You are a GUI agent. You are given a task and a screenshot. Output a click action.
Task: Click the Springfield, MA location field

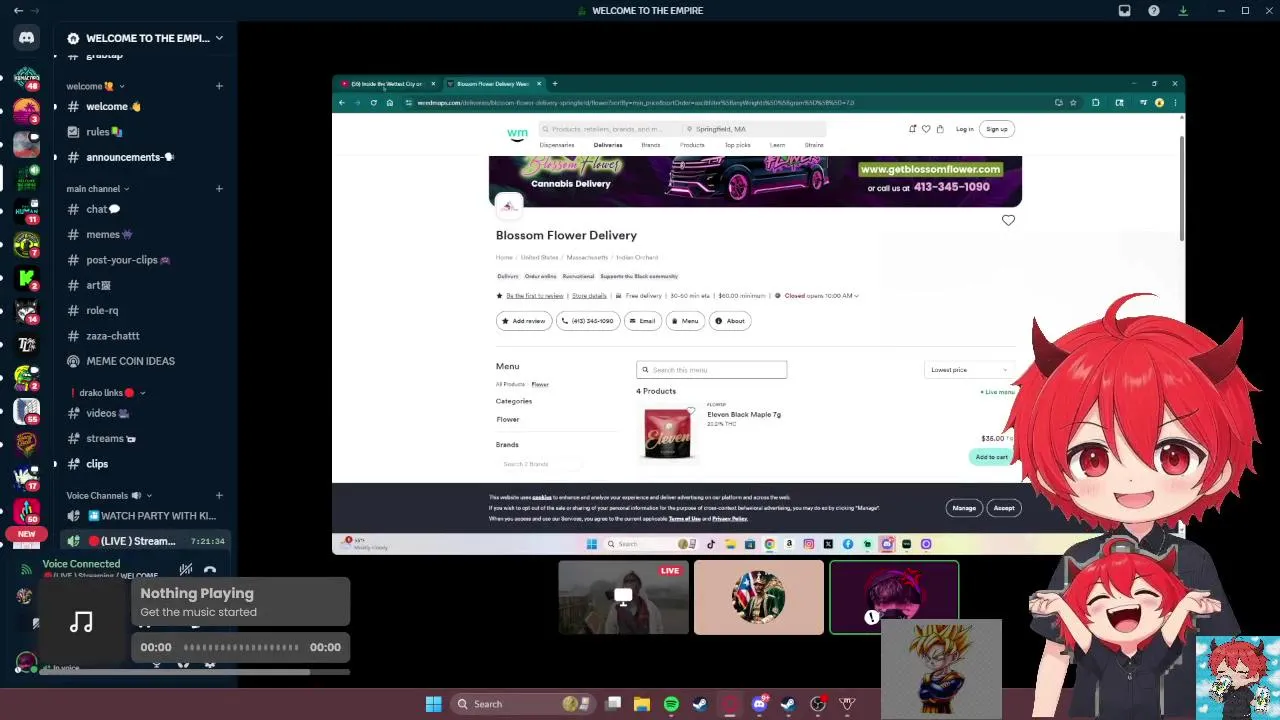754,129
